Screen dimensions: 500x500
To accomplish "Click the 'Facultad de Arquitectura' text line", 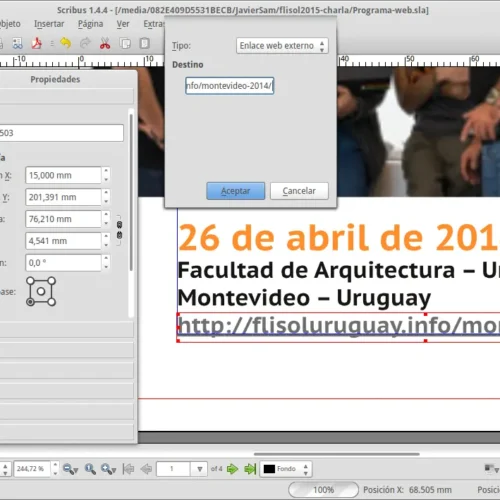I will pyautogui.click(x=339, y=270).
